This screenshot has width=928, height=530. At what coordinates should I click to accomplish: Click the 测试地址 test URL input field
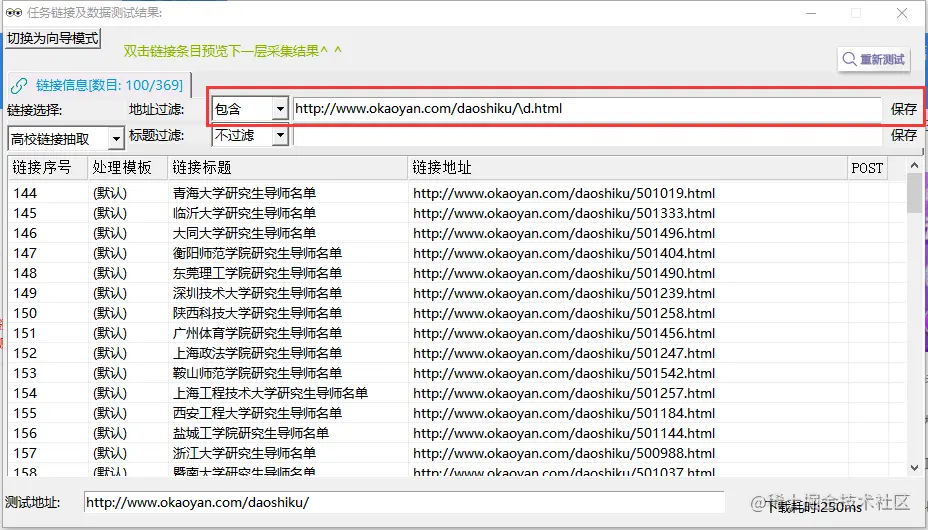[404, 503]
